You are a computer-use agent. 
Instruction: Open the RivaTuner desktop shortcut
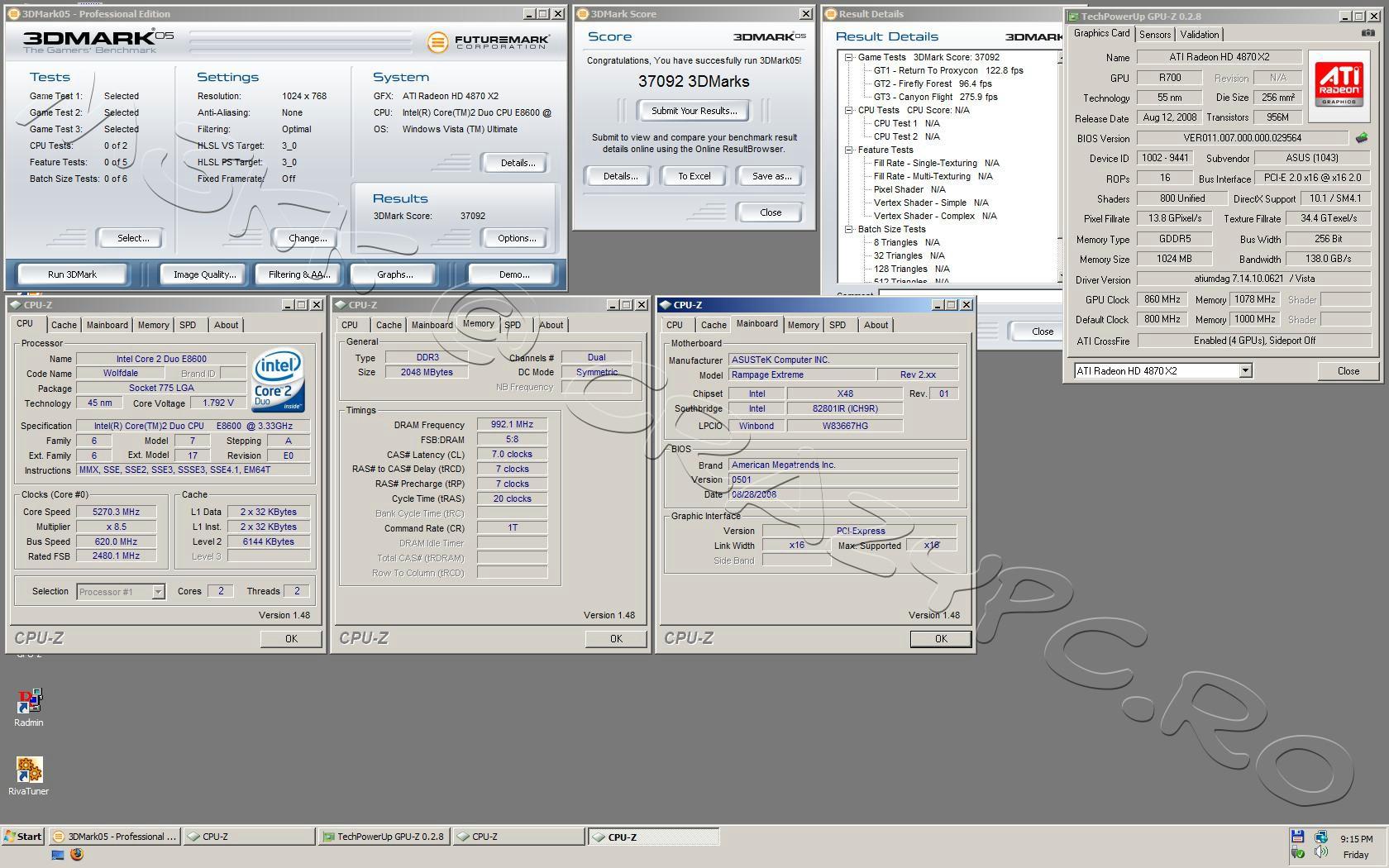tap(29, 776)
